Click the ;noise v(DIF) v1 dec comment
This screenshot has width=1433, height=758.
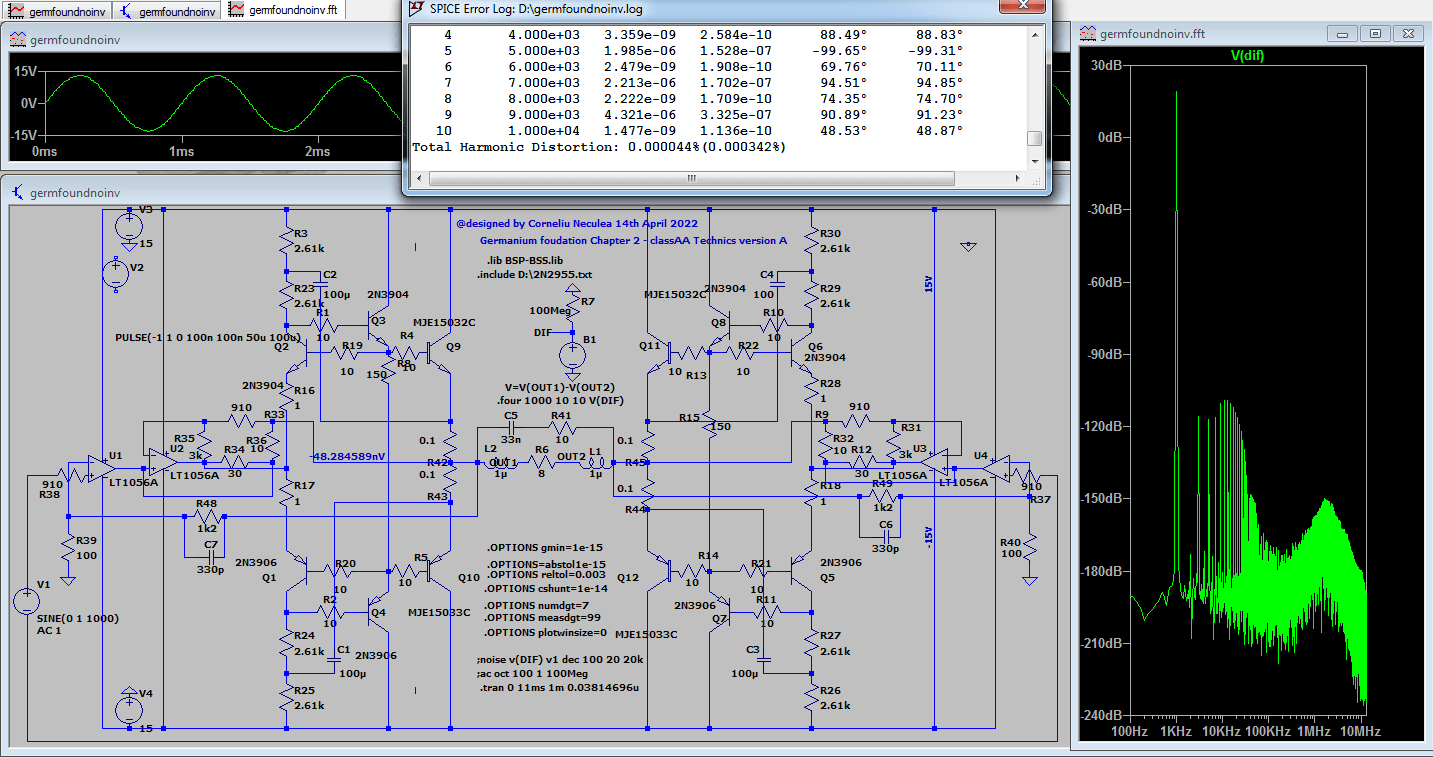pyautogui.click(x=561, y=660)
